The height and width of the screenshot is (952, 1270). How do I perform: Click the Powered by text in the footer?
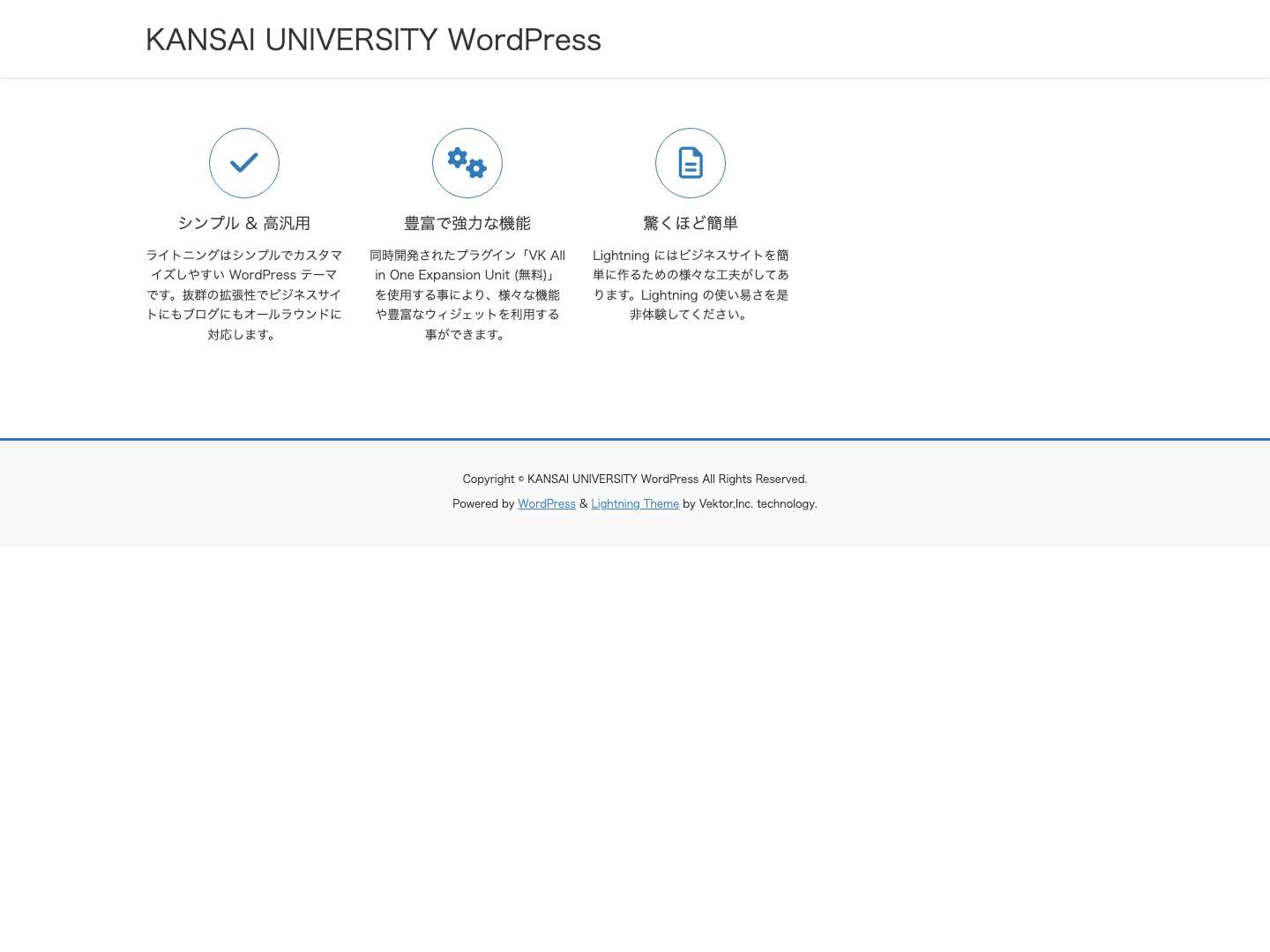click(484, 503)
